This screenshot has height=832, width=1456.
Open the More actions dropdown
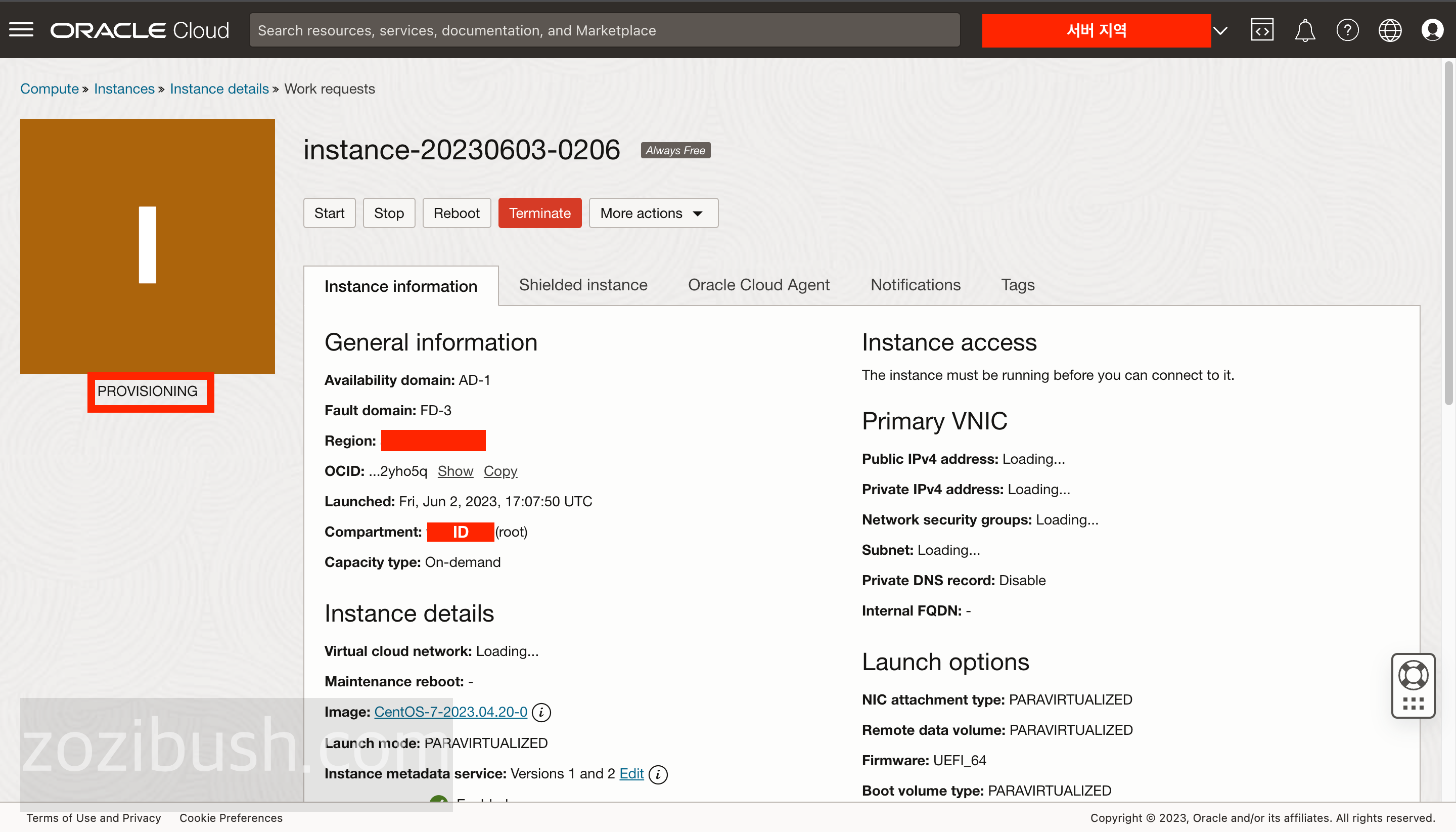pos(654,213)
